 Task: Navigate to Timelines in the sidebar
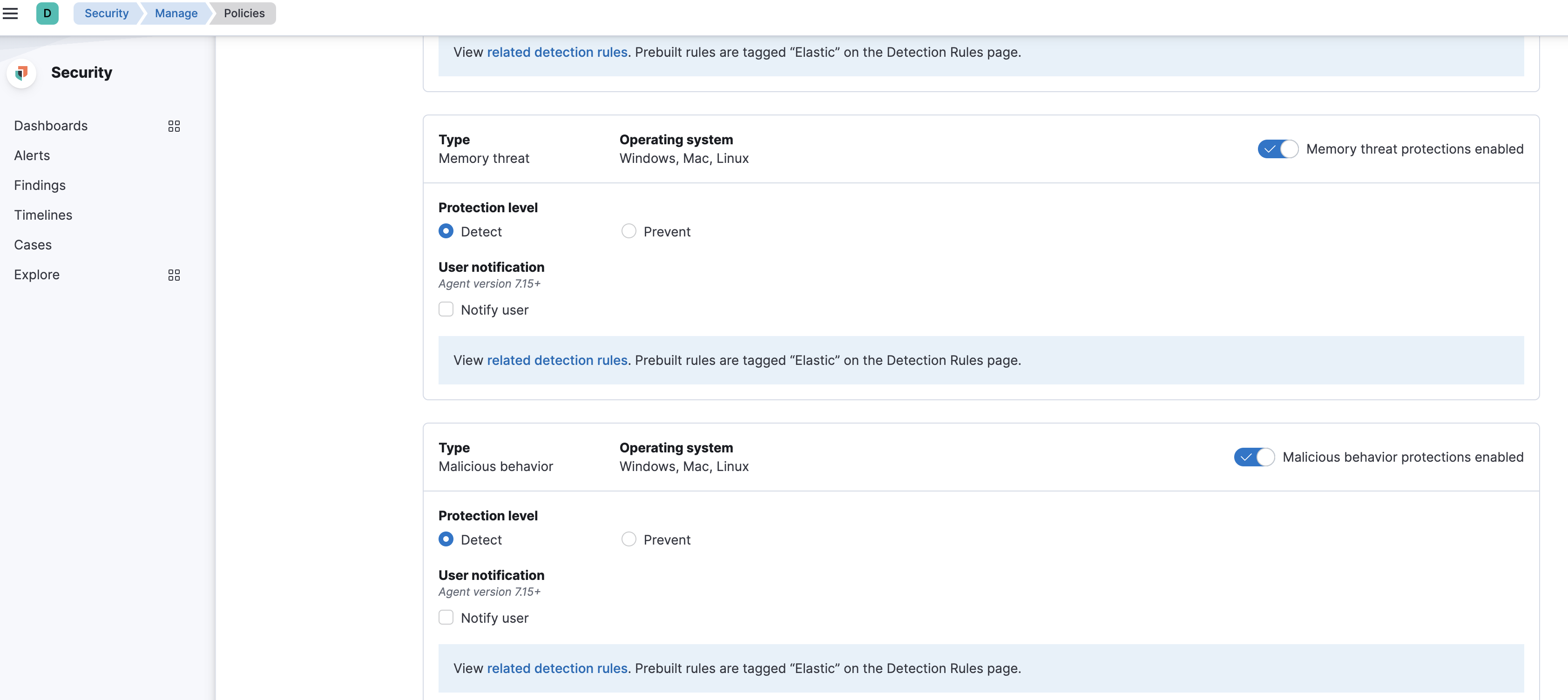(x=43, y=215)
